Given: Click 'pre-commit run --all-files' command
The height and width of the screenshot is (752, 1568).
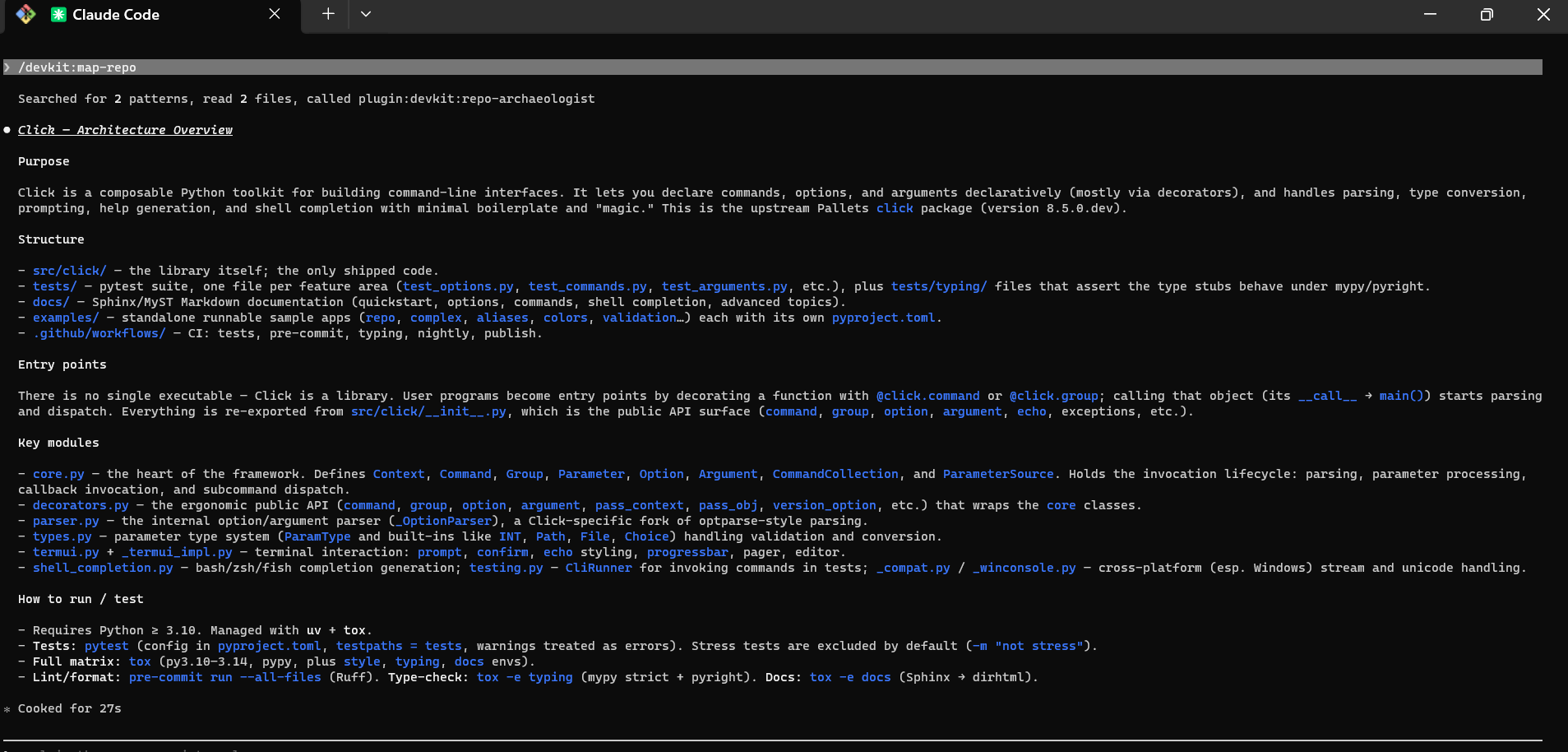Looking at the screenshot, I should pyautogui.click(x=224, y=677).
